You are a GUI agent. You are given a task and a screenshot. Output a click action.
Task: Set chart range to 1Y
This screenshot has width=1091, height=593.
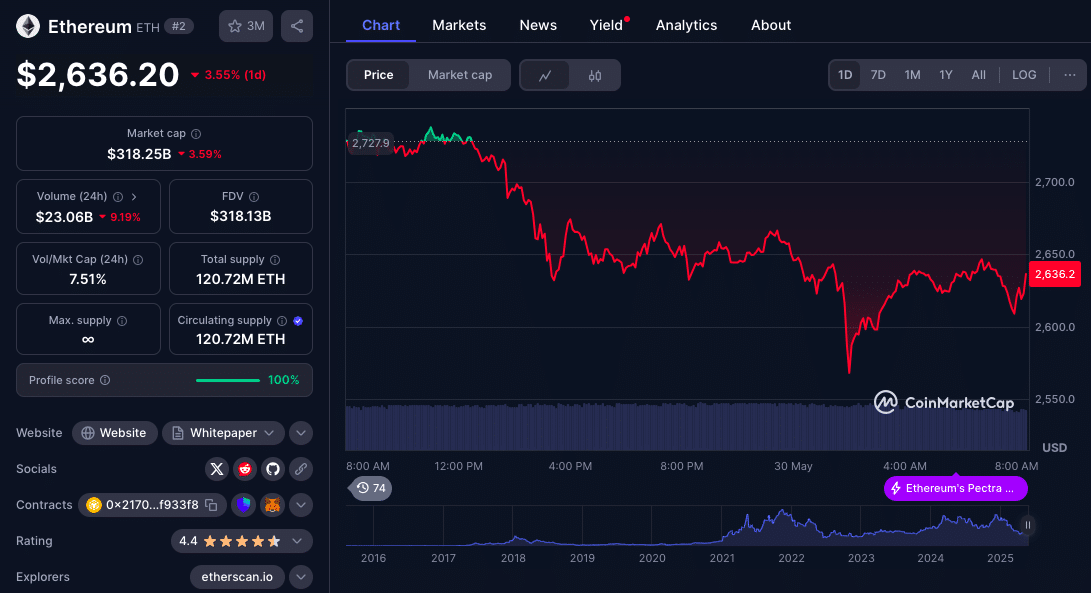click(946, 75)
